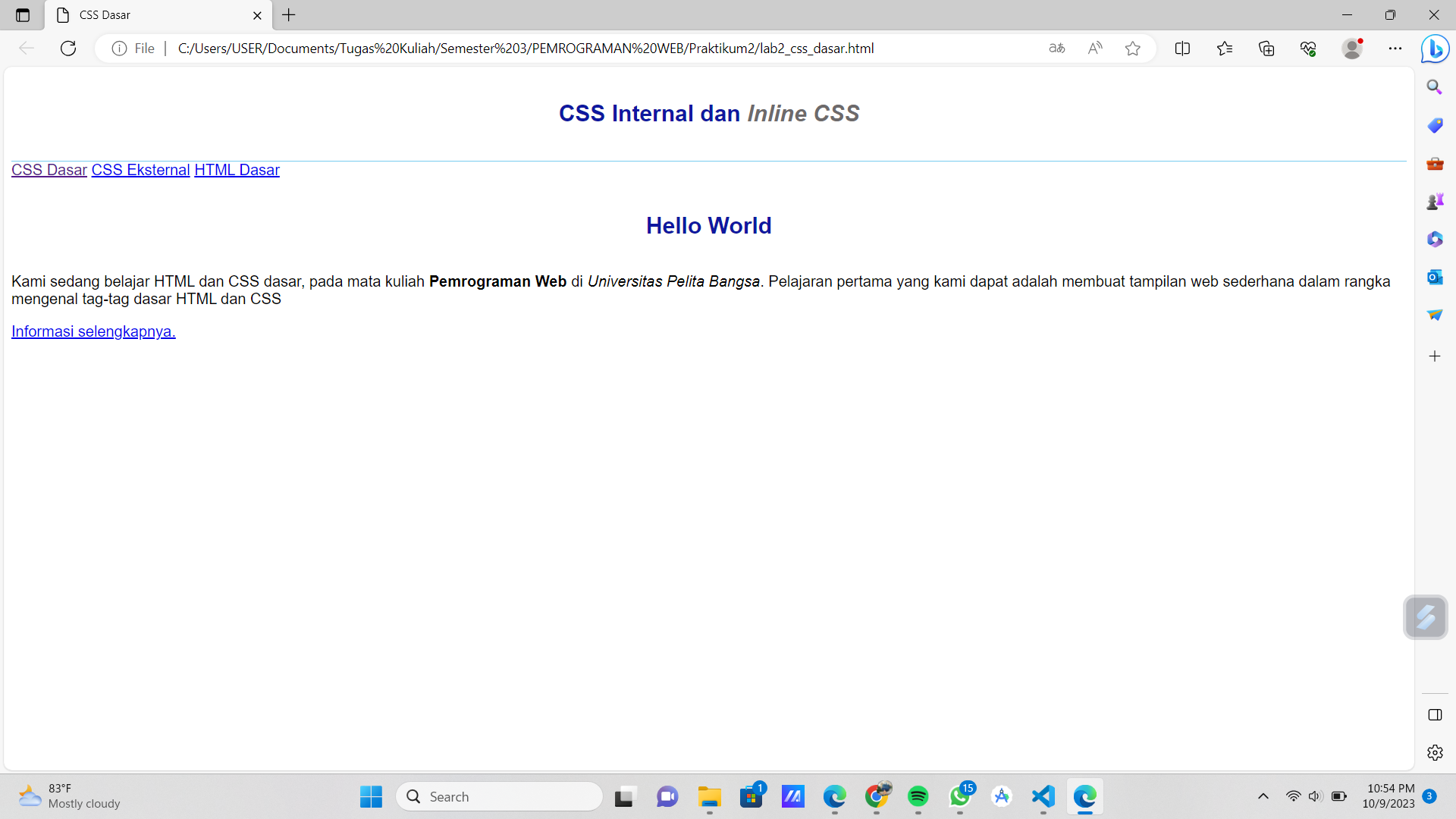Open the Microsoft 365 sidebar icon
The height and width of the screenshot is (819, 1456).
(1435, 239)
